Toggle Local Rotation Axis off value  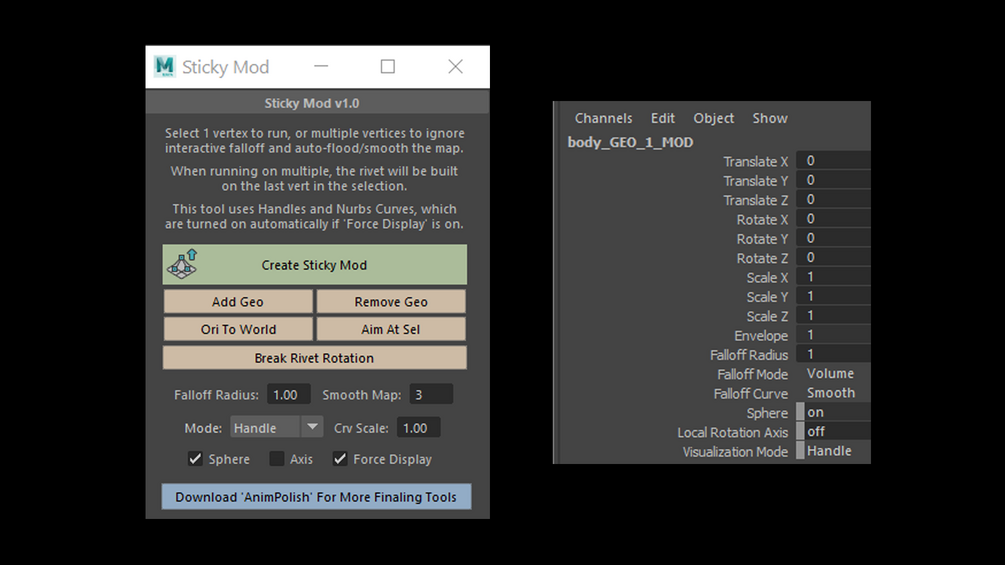(833, 431)
